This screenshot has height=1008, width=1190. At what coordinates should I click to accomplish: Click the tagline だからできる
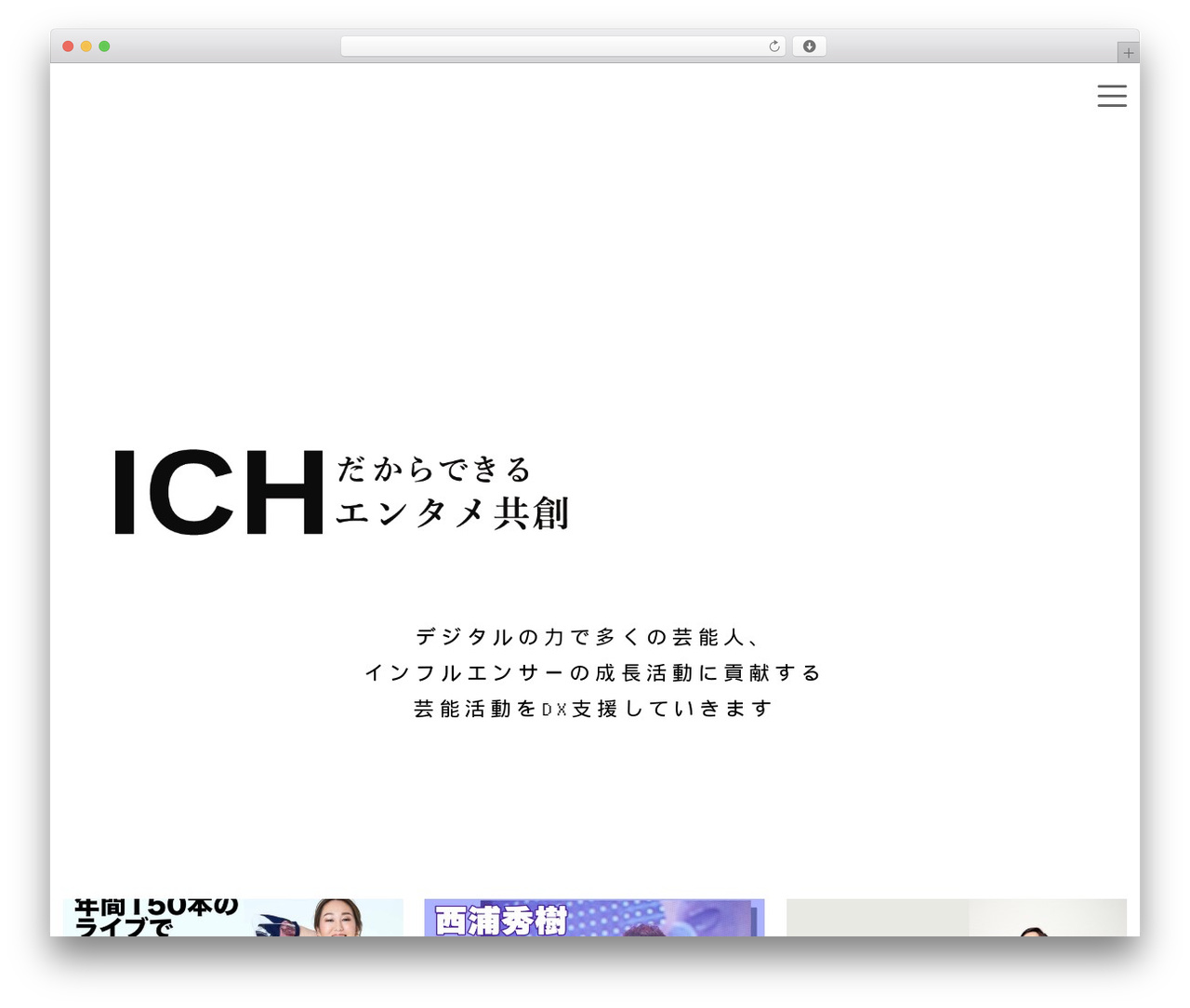tap(434, 470)
